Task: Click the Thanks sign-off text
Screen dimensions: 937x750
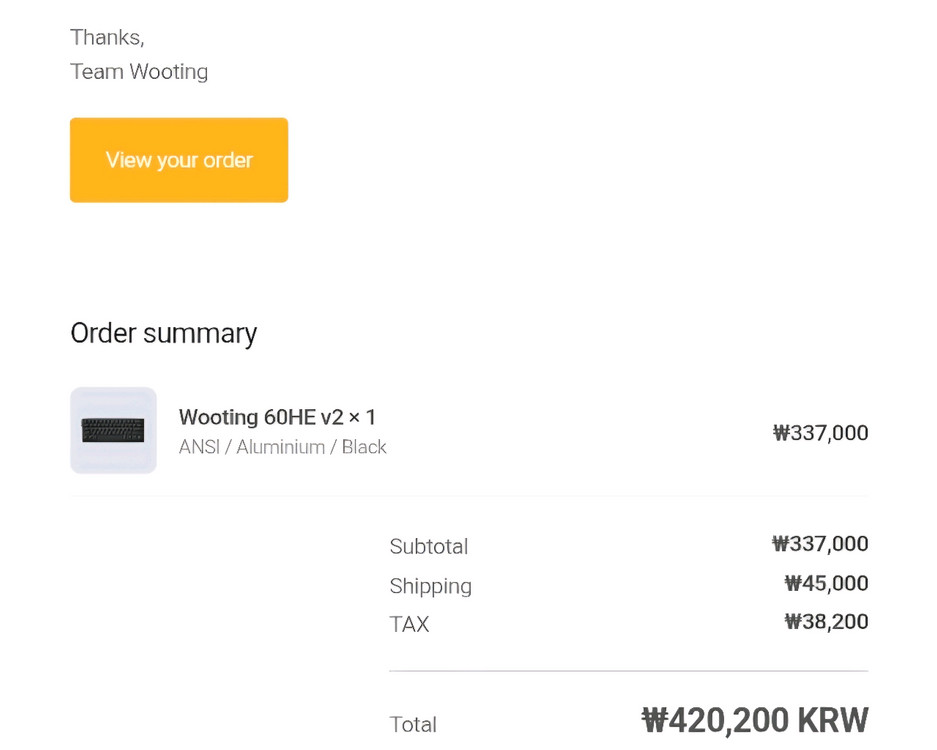Action: pos(107,37)
